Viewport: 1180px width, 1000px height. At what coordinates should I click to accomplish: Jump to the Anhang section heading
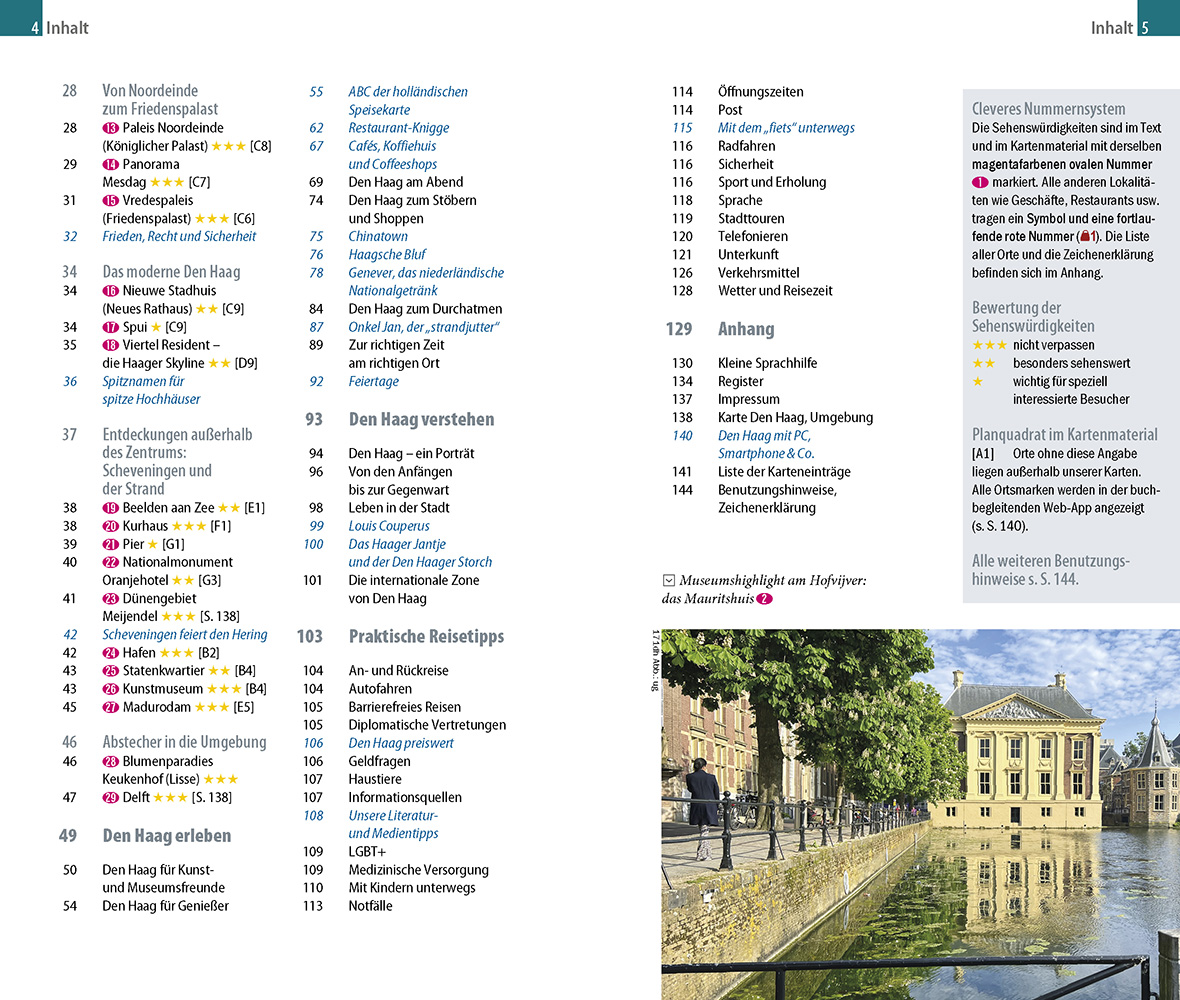point(745,329)
